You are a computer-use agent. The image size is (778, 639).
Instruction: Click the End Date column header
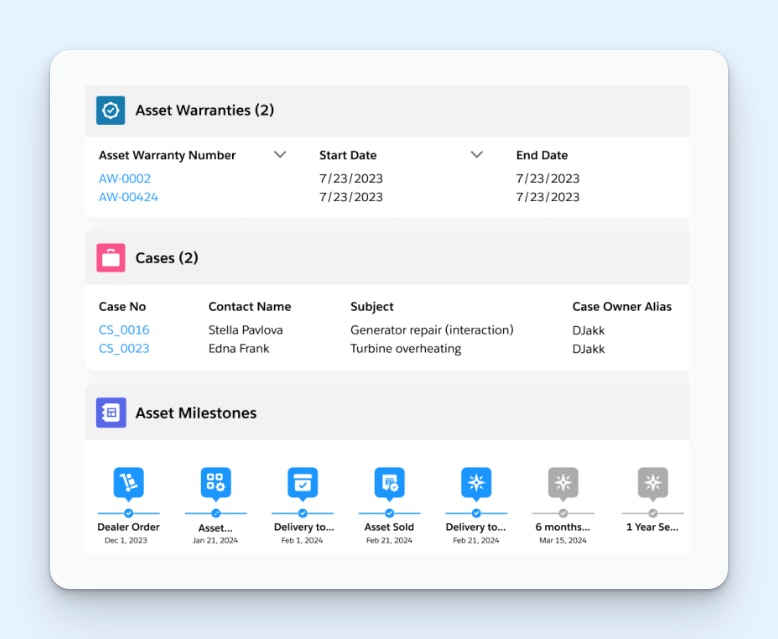click(x=542, y=155)
